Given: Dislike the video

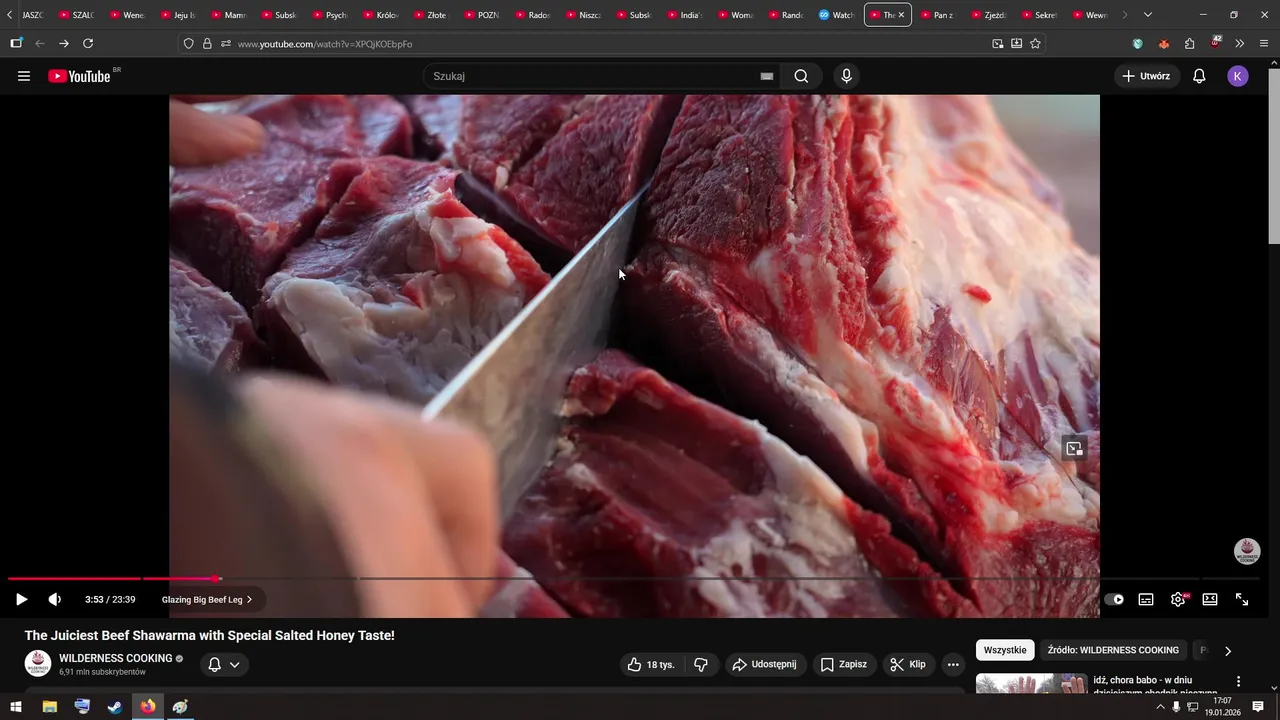Looking at the screenshot, I should coord(701,664).
